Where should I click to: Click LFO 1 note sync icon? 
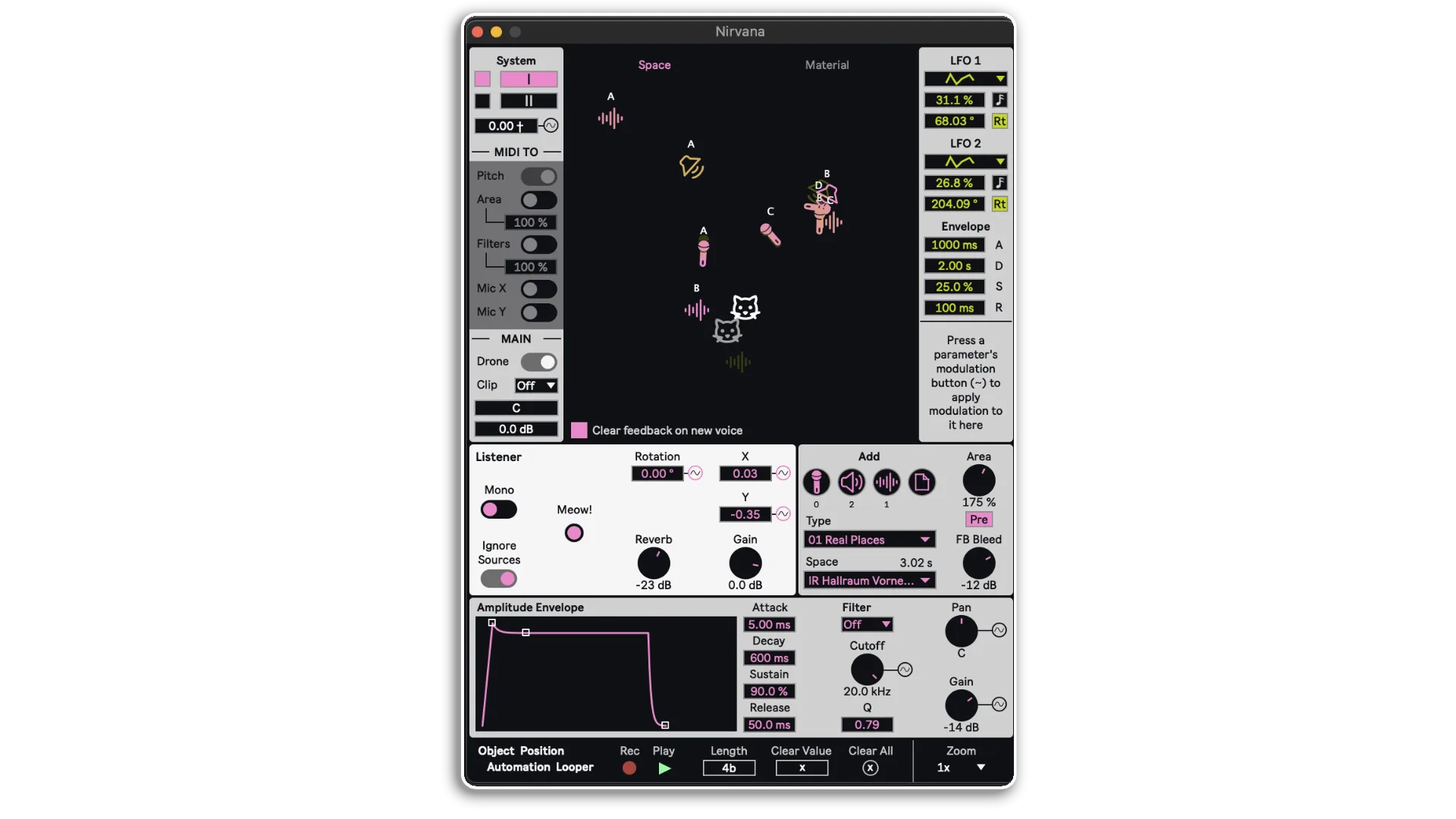tap(999, 100)
